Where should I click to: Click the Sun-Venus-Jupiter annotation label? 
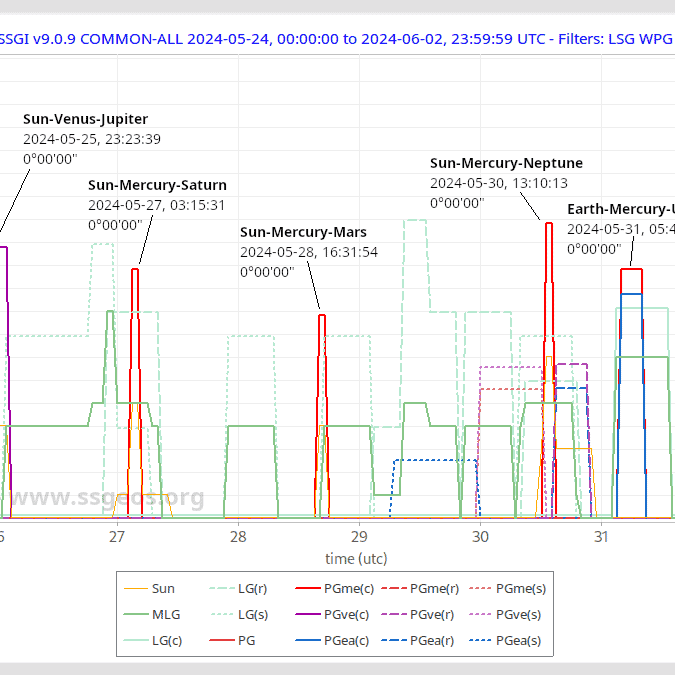85,119
